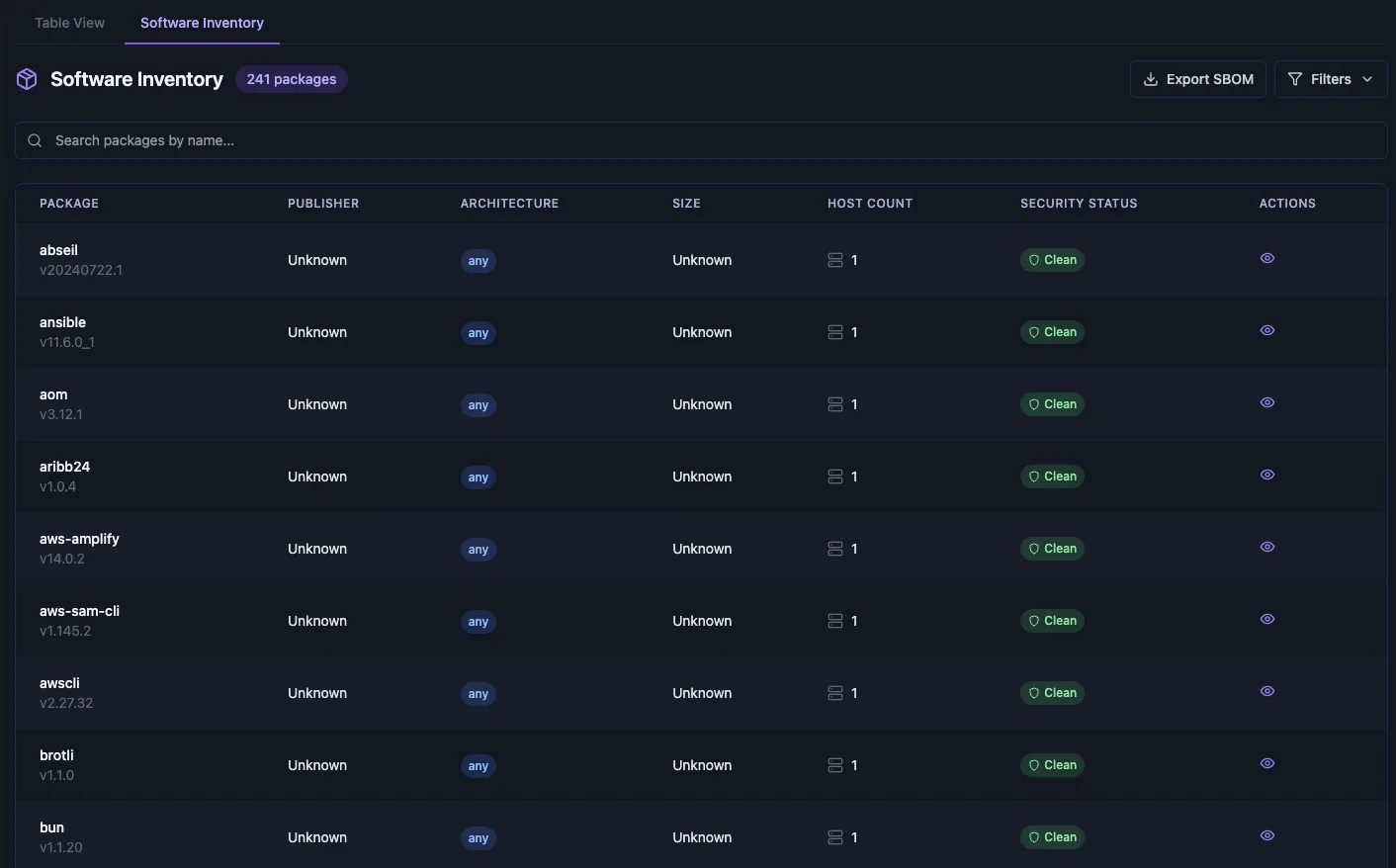Click the funnel icon on the Filters button
Image resolution: width=1396 pixels, height=868 pixels.
tap(1295, 79)
